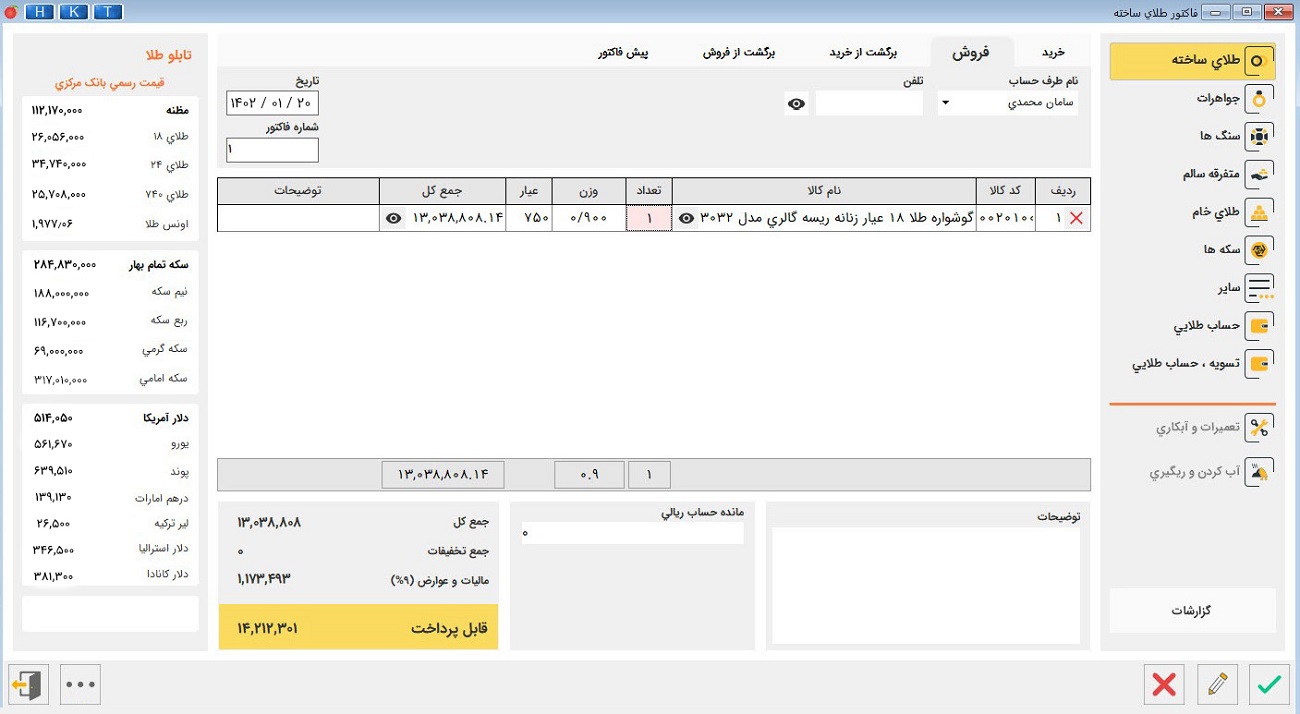This screenshot has width=1300, height=714.
Task: Open the three-dots more options menu
Action: 80,685
